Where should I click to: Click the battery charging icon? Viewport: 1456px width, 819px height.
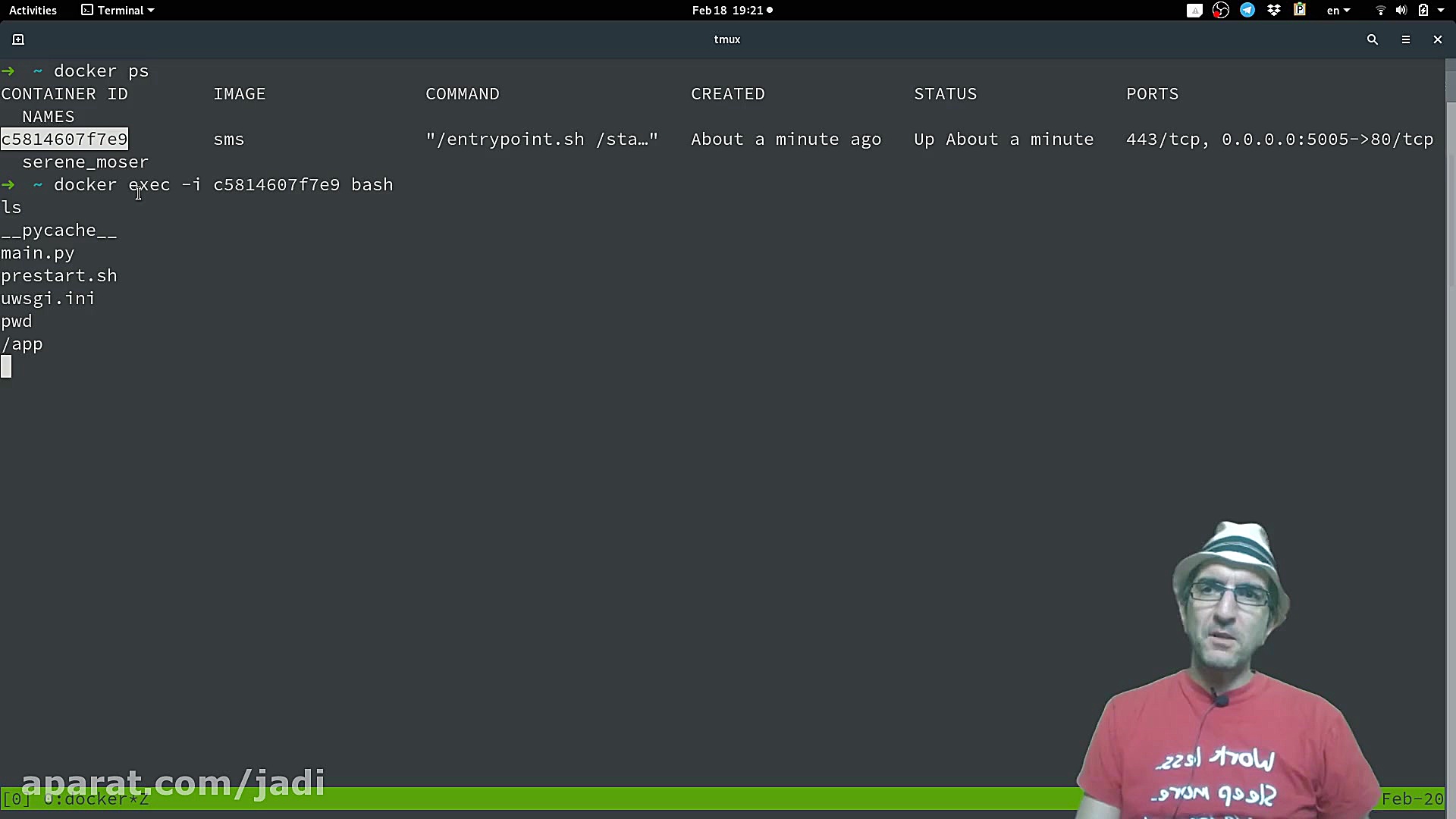click(1423, 11)
